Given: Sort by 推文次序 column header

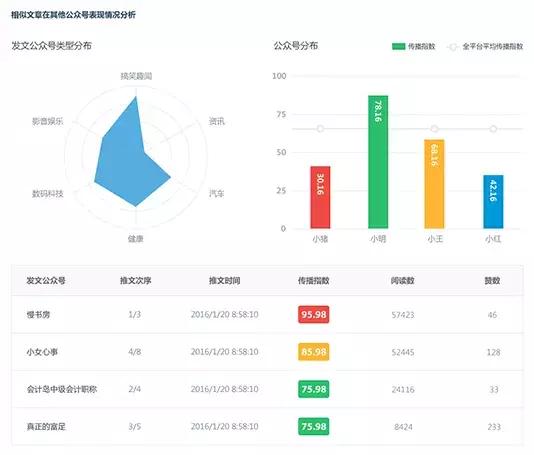Looking at the screenshot, I should [136, 281].
